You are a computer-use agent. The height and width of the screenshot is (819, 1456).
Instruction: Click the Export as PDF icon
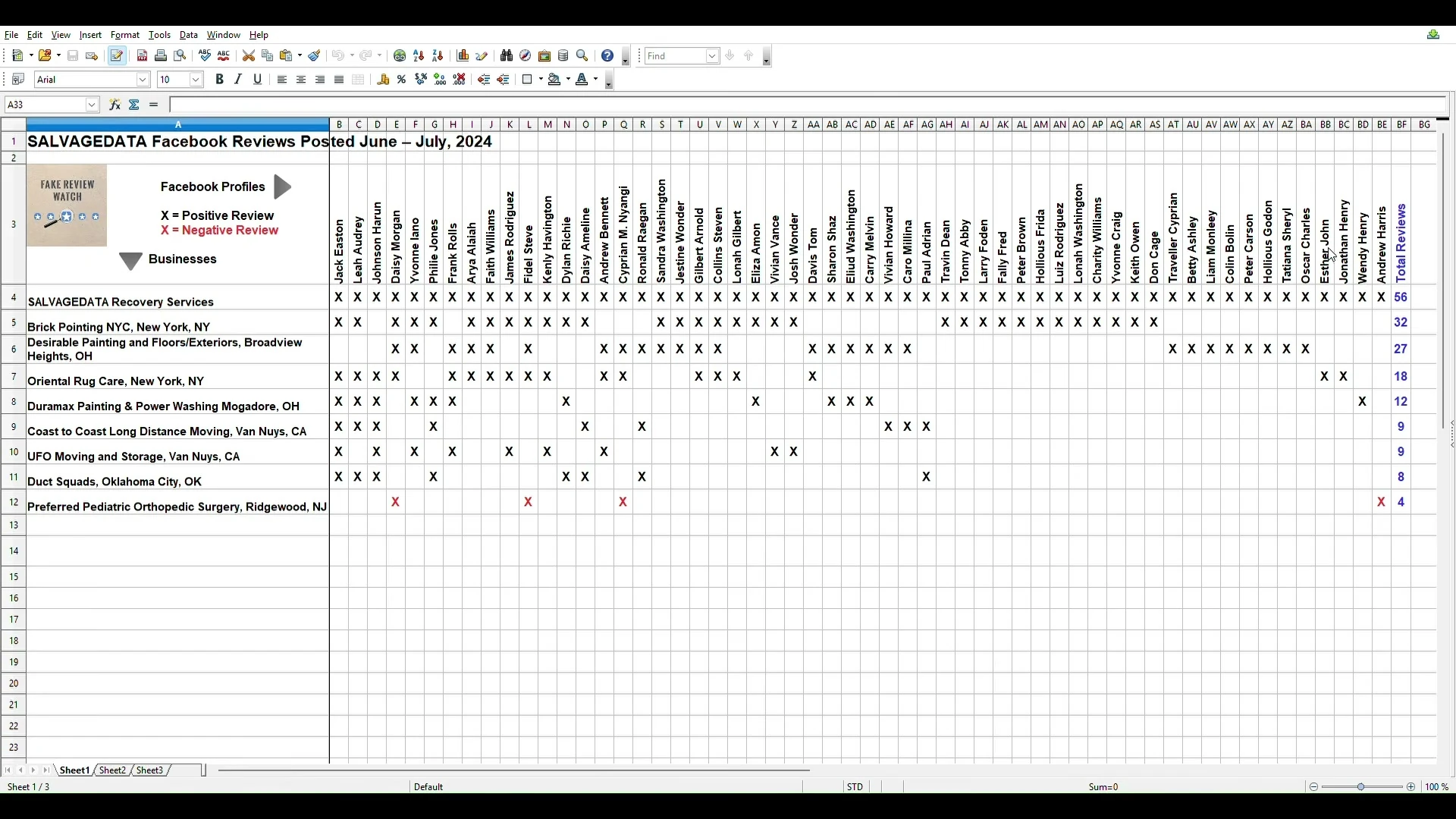[x=142, y=56]
